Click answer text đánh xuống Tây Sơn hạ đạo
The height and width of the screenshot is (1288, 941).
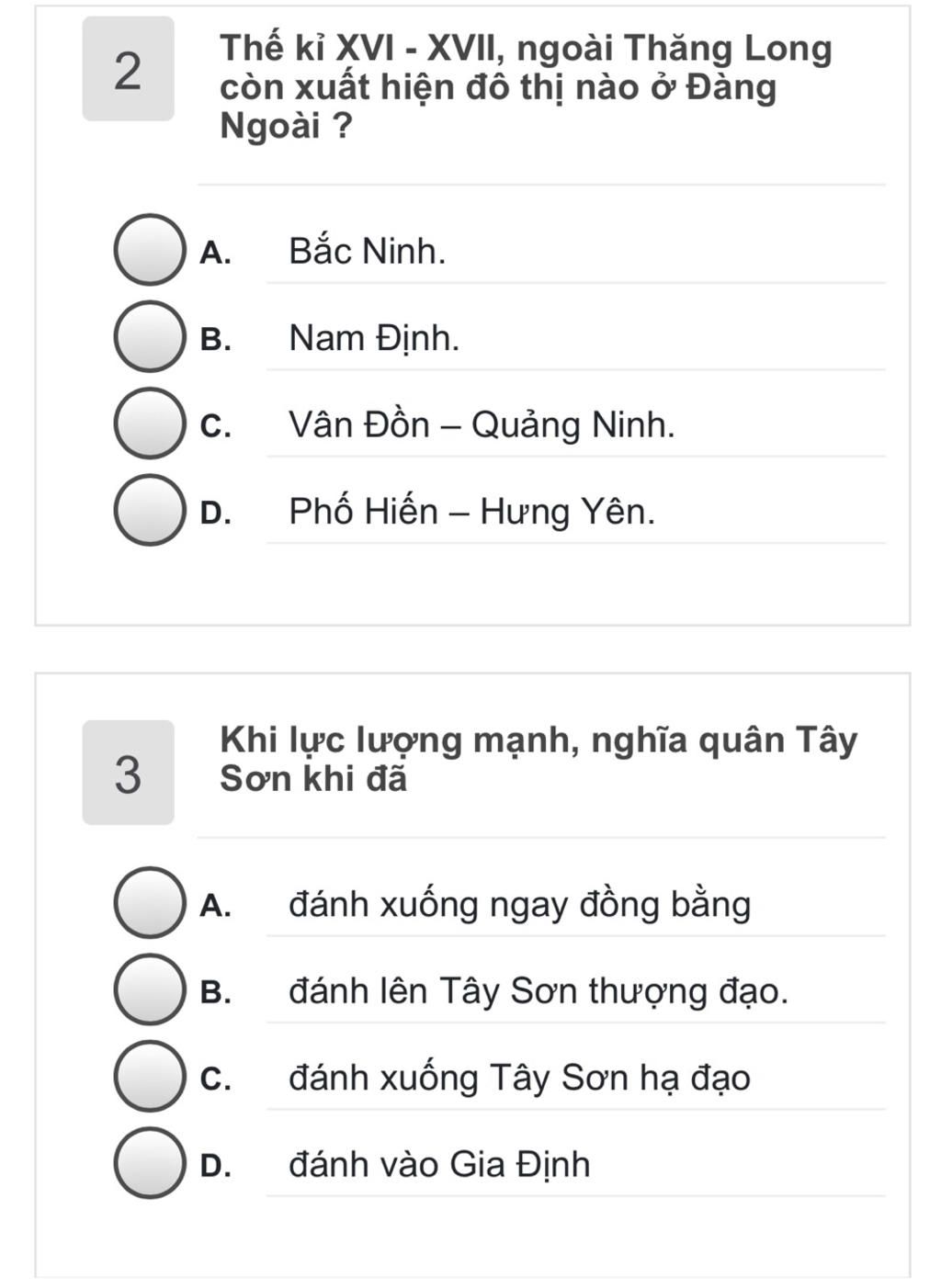[520, 1079]
